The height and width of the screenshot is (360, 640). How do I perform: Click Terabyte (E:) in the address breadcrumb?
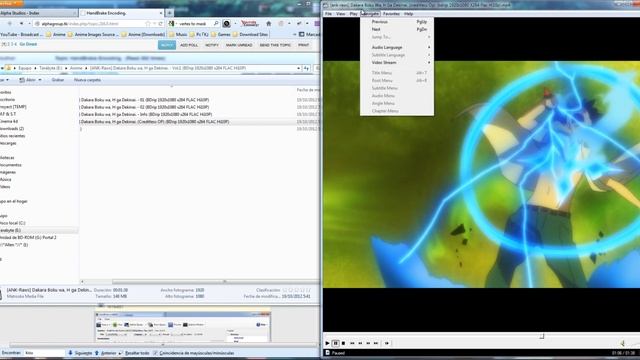51,68
